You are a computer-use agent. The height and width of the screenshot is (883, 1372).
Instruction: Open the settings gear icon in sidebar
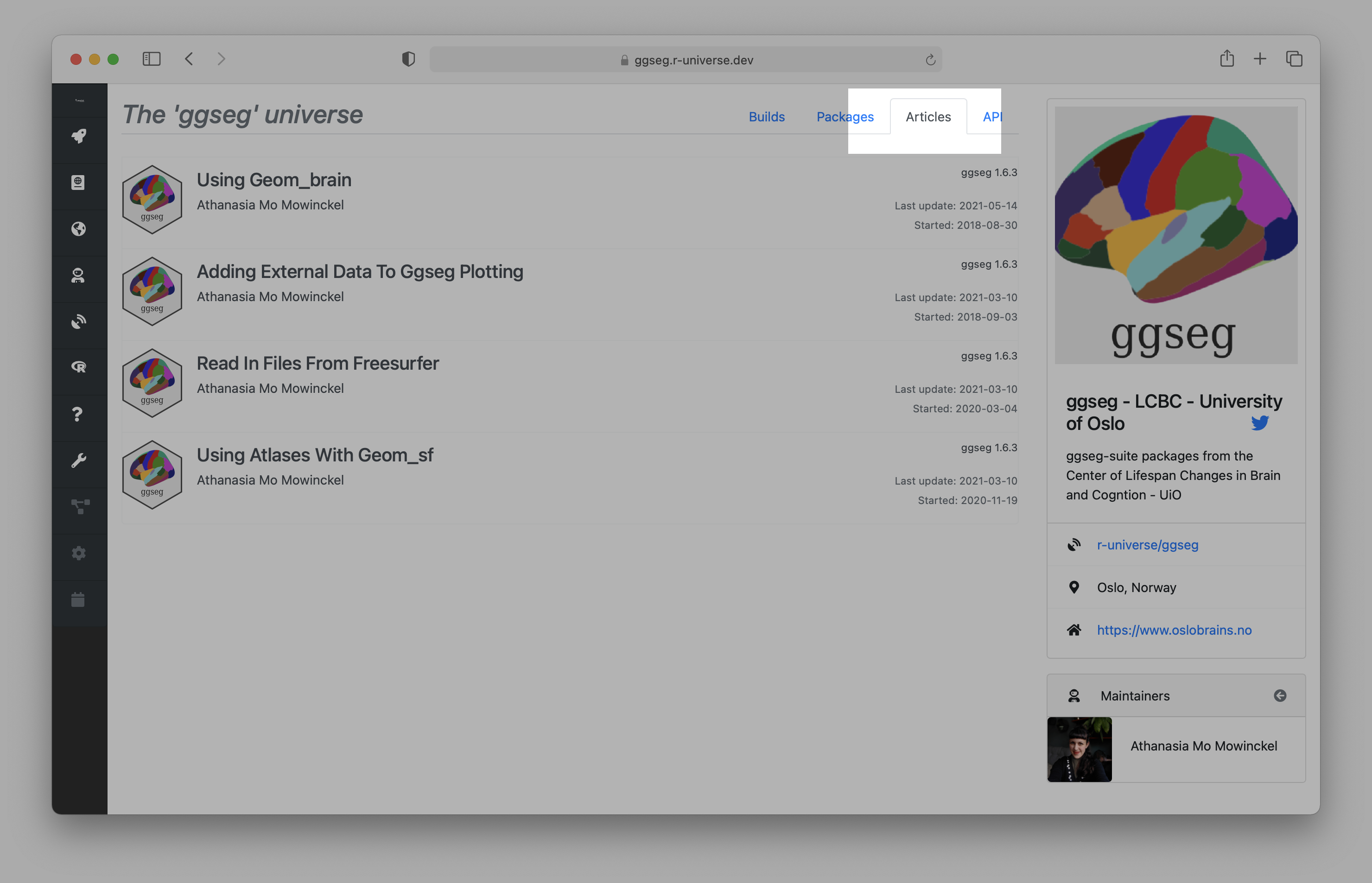pyautogui.click(x=79, y=553)
